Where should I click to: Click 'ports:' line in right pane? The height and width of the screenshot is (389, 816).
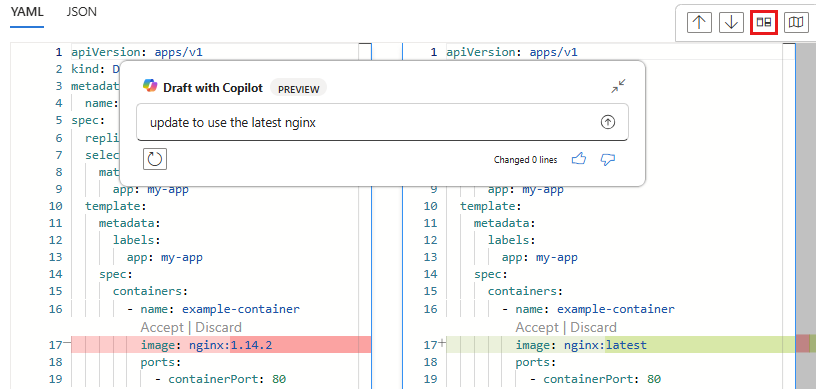[x=536, y=362]
